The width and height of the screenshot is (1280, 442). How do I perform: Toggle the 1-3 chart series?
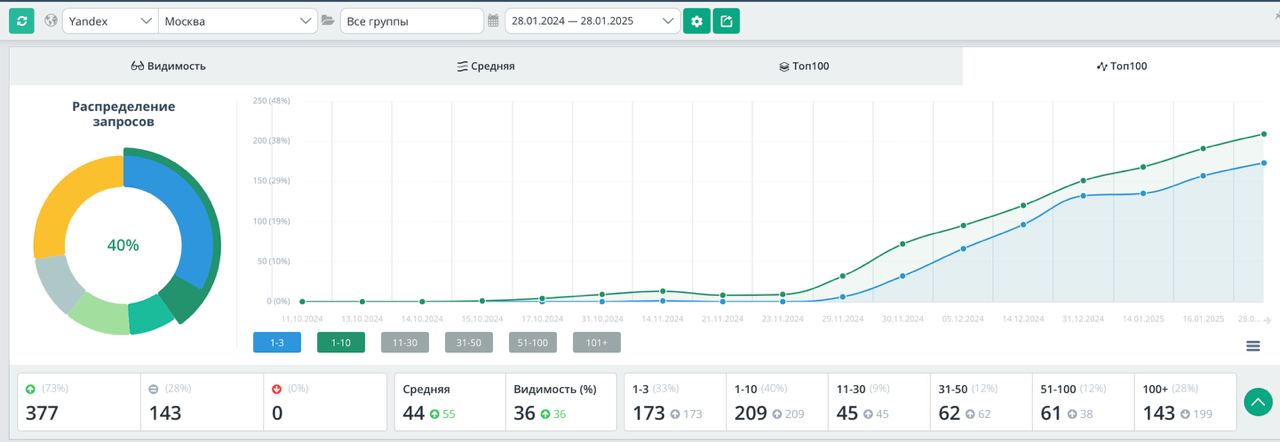tap(277, 342)
